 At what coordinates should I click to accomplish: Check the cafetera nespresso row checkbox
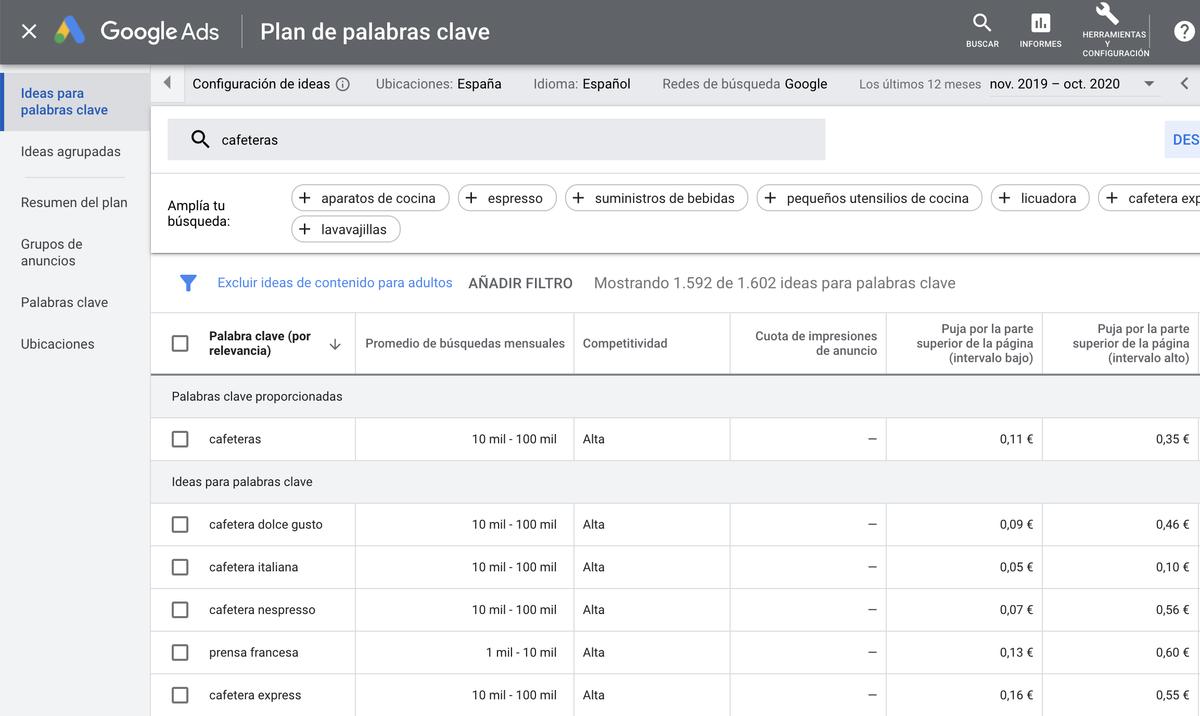tap(180, 609)
